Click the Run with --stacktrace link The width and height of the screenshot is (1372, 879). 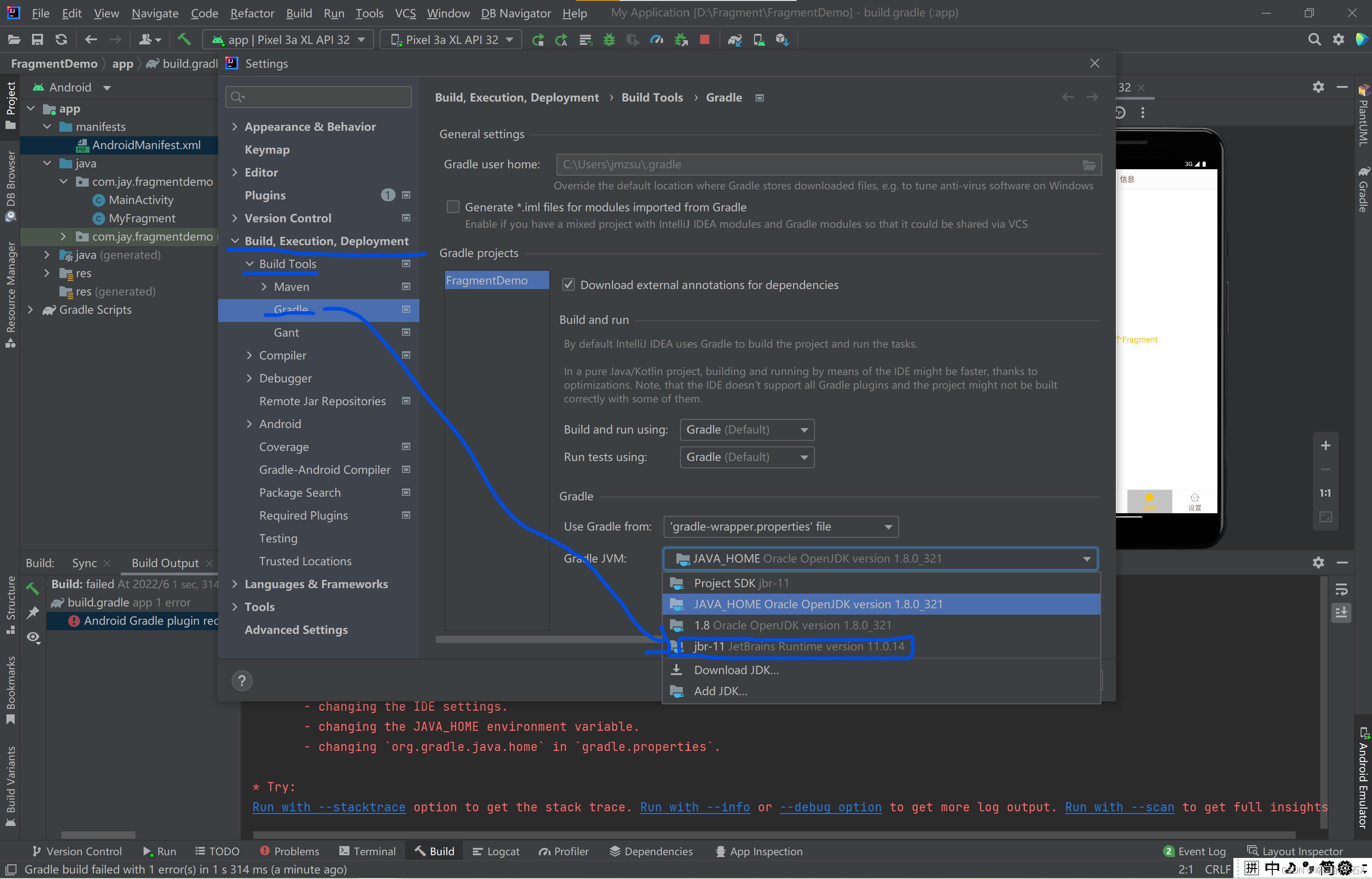coord(329,807)
